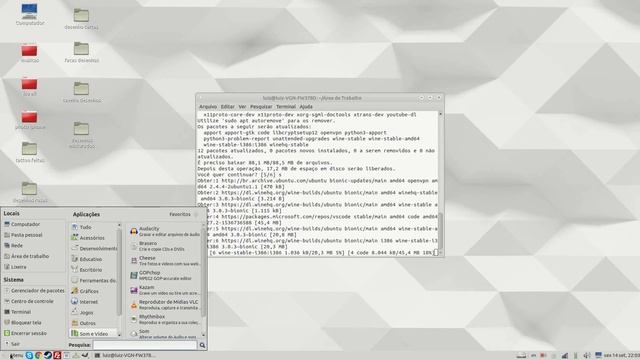Open Lixeira trash location
The width and height of the screenshot is (640, 360).
33,267
